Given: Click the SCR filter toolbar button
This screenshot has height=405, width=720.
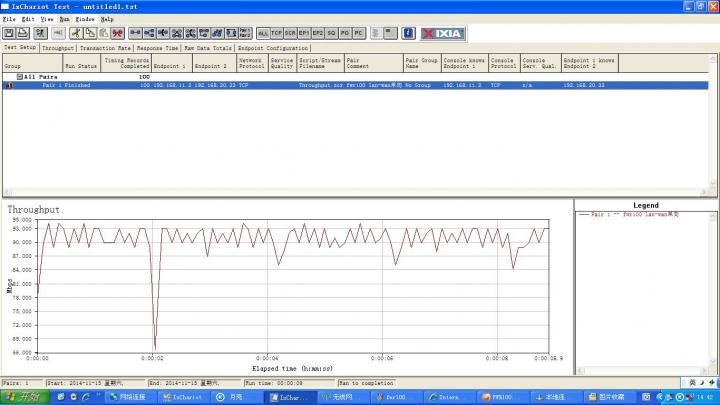Looking at the screenshot, I should [x=290, y=33].
